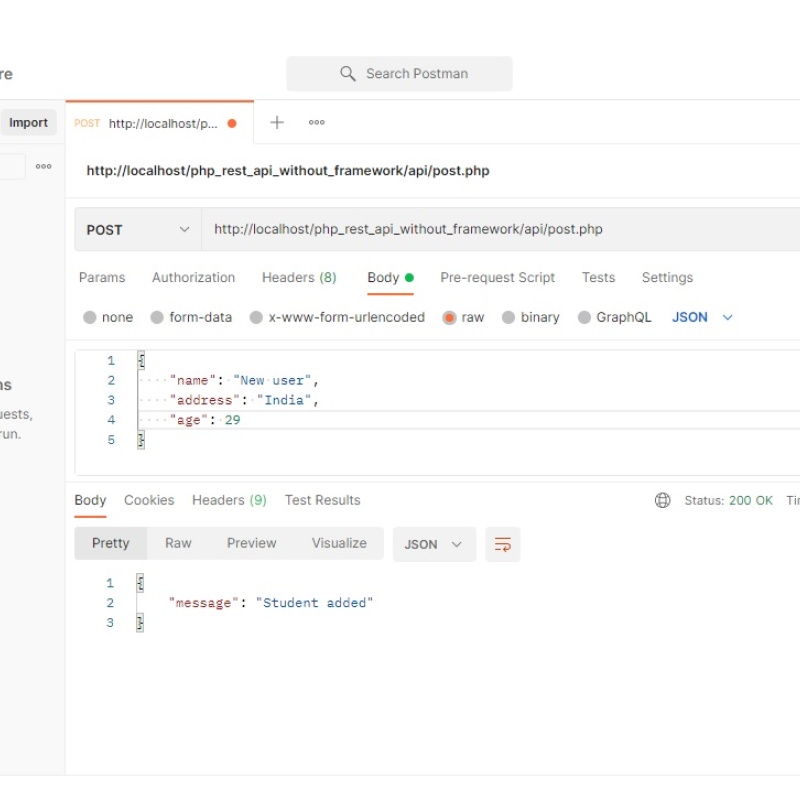
Task: Choose the binary body radio option
Action: pyautogui.click(x=508, y=317)
